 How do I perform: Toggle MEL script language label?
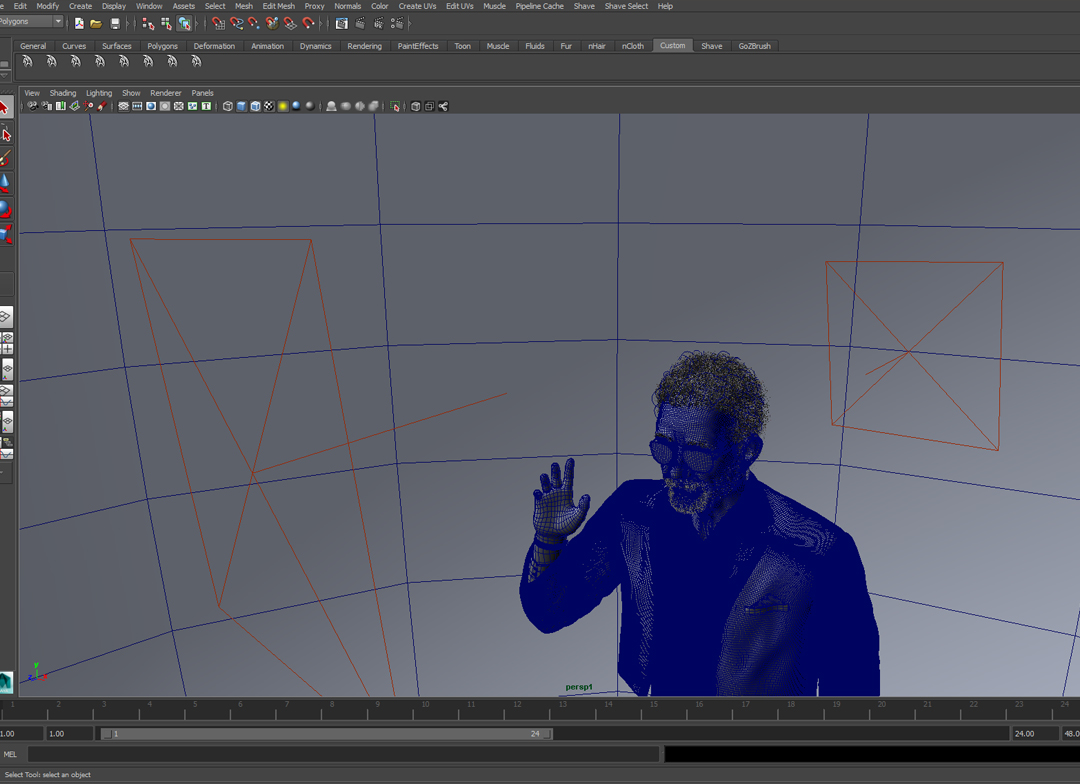click(x=10, y=754)
